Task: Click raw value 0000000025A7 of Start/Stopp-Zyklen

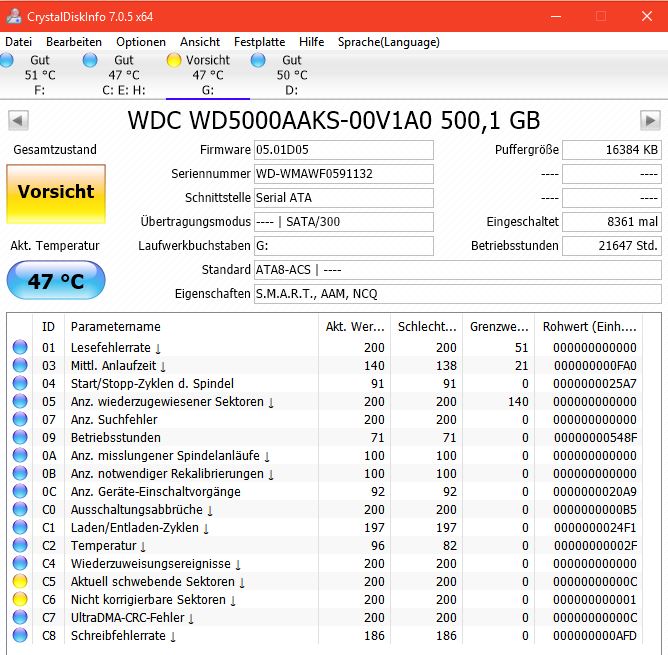Action: (595, 384)
